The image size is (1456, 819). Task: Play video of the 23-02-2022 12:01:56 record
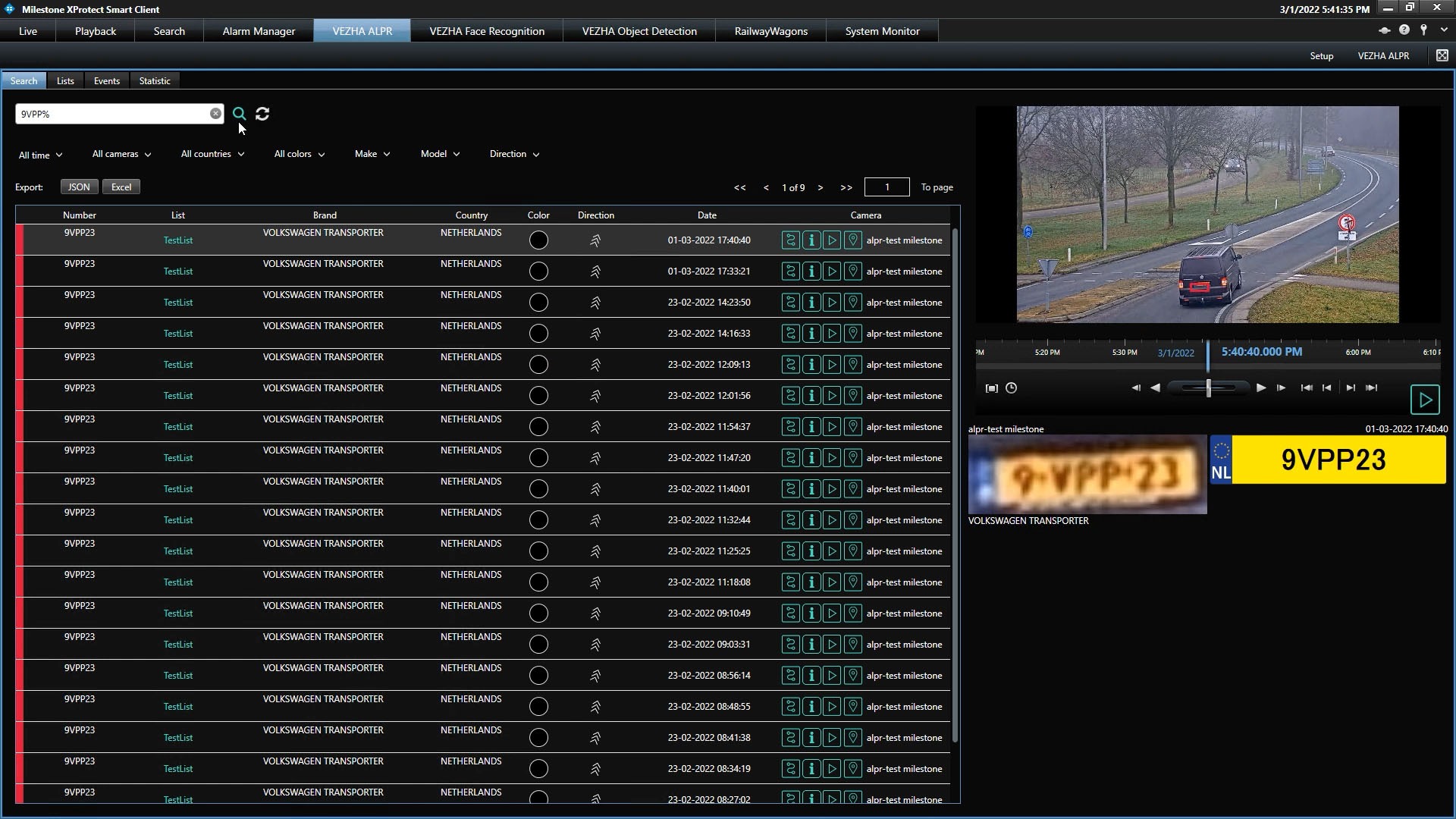click(832, 396)
